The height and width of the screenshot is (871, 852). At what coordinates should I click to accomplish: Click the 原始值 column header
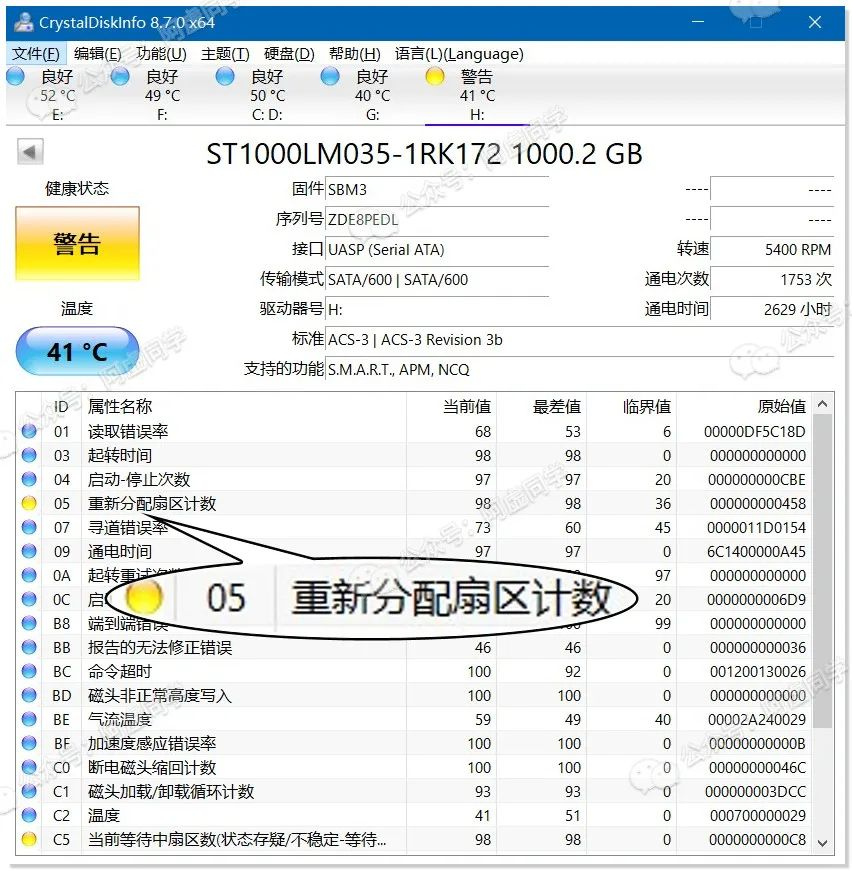782,407
